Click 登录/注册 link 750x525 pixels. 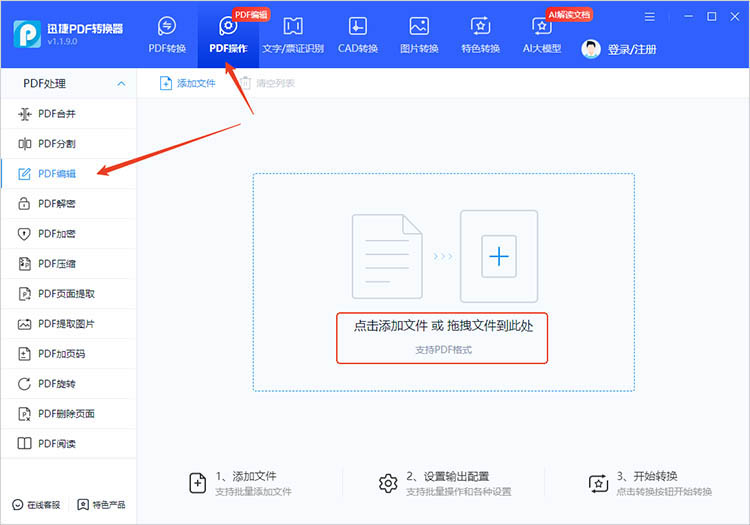coord(632,49)
